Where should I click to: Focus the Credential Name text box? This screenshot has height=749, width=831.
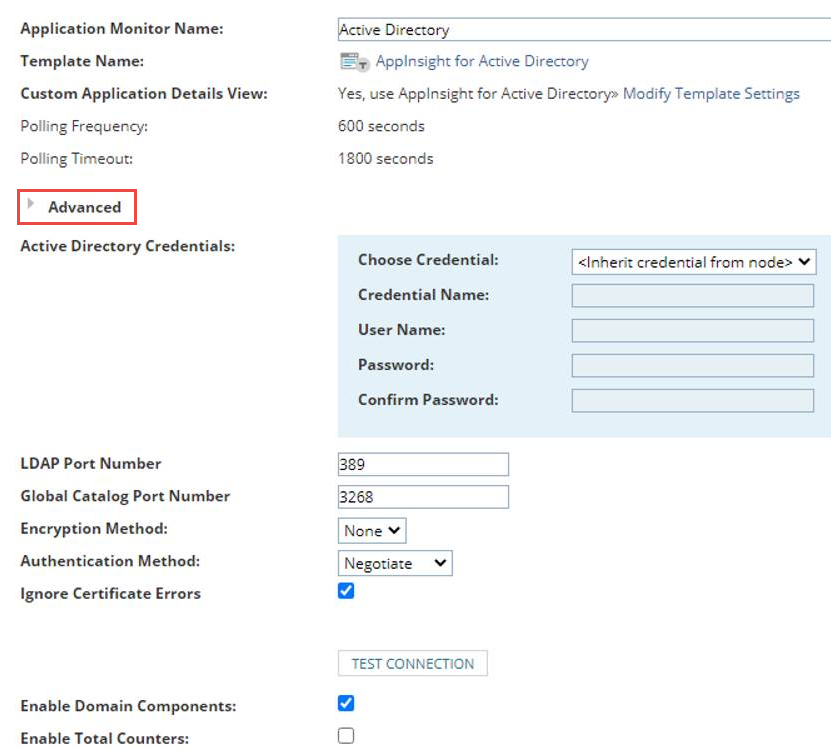coord(692,295)
